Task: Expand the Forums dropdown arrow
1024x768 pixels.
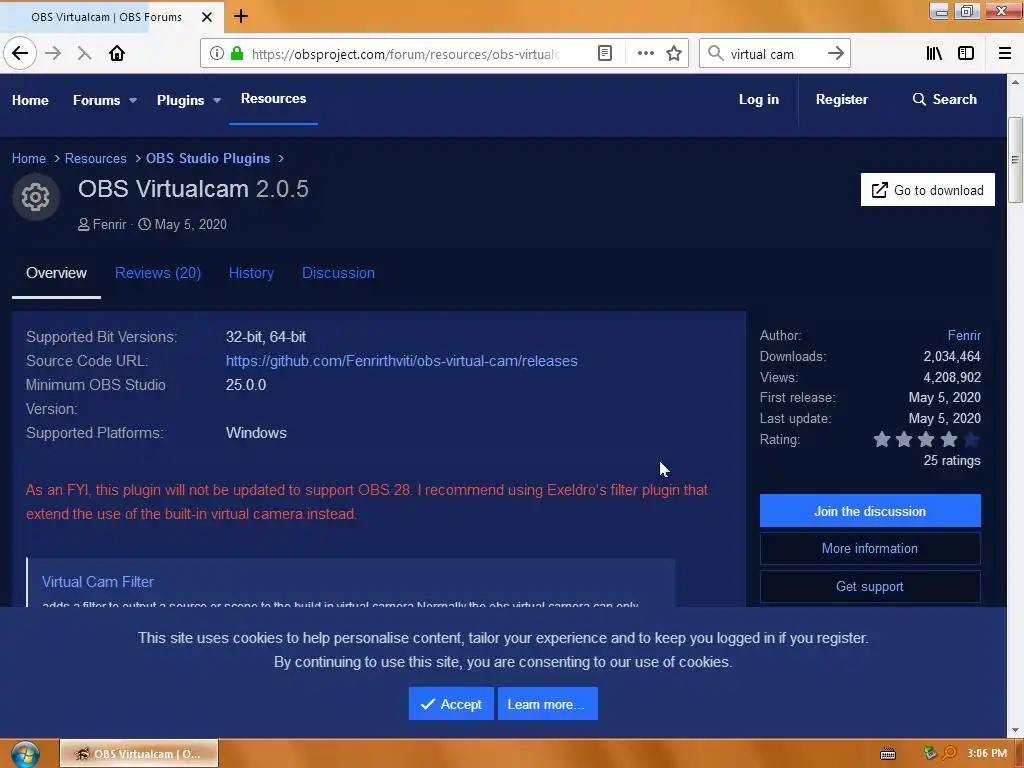Action: pyautogui.click(x=133, y=101)
